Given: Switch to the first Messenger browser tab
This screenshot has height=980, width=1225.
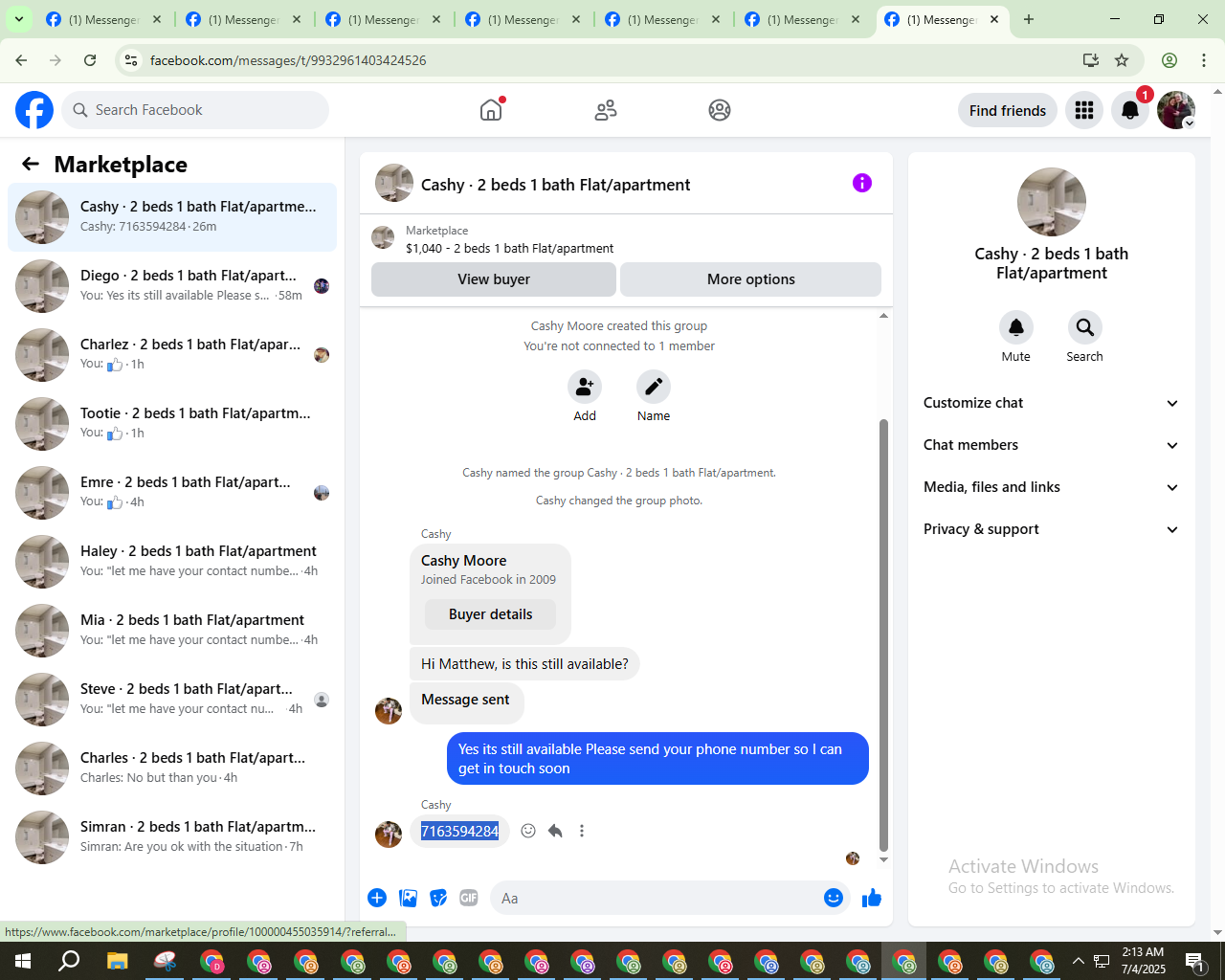Looking at the screenshot, I should tap(103, 19).
